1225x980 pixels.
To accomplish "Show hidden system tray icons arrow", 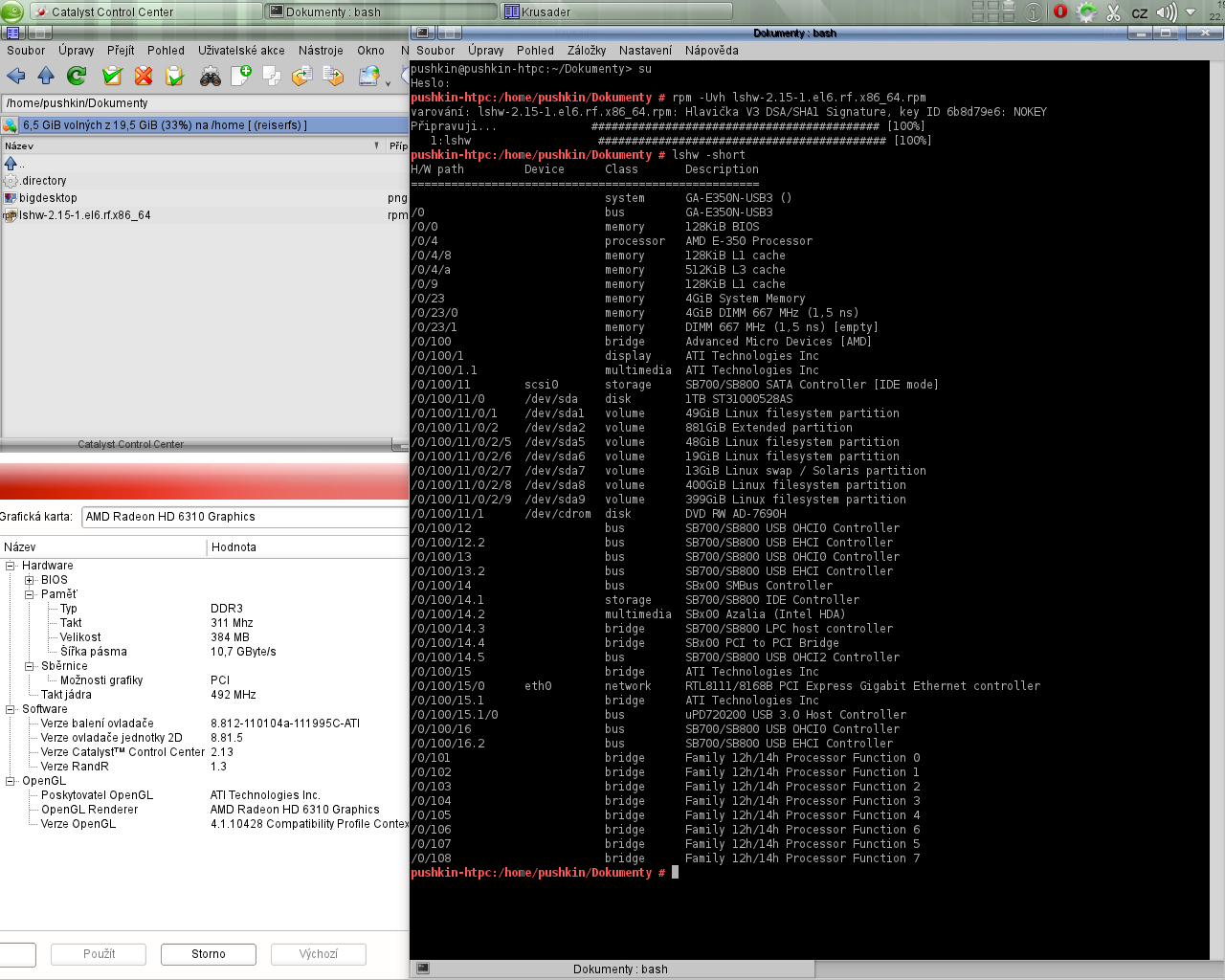I will point(1191,11).
